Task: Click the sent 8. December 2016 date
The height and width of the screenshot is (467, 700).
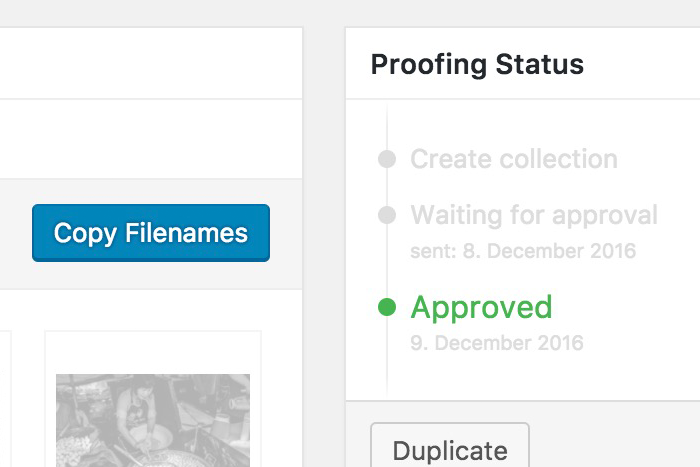Action: (523, 250)
